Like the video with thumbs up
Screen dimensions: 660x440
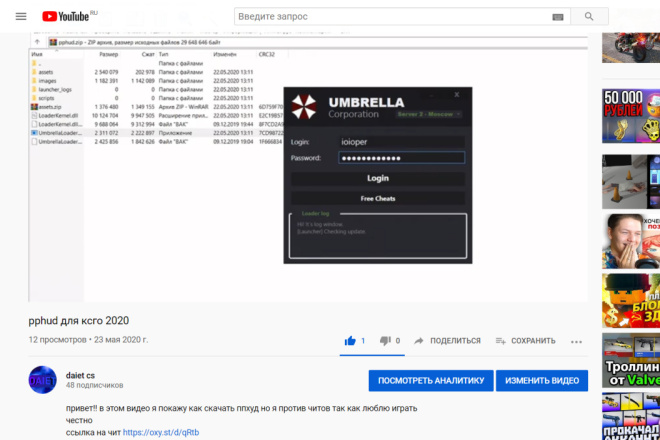[x=350, y=341]
